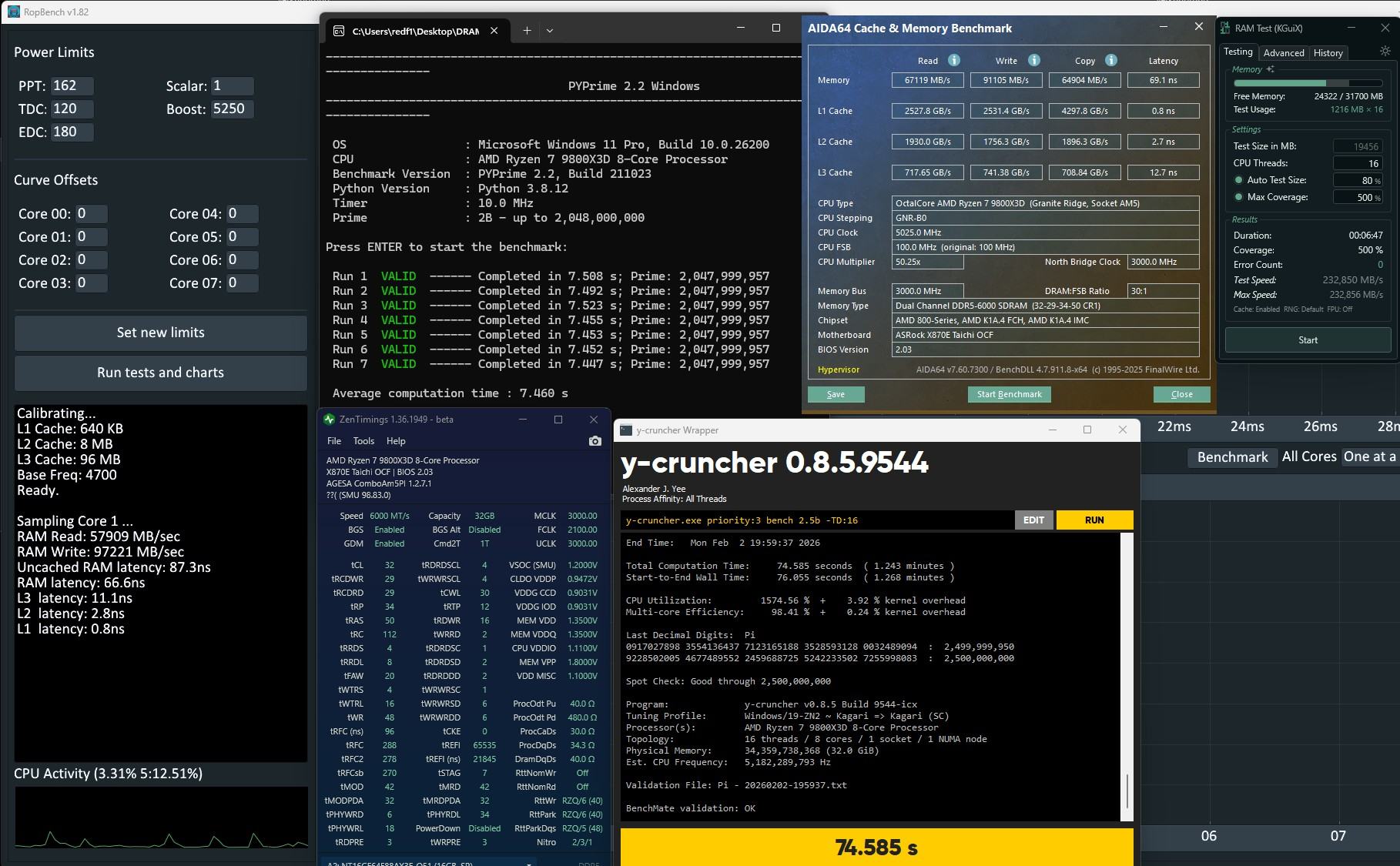1400x866 pixels.
Task: Maximize the PYPrime terminal window
Action: pyautogui.click(x=776, y=28)
